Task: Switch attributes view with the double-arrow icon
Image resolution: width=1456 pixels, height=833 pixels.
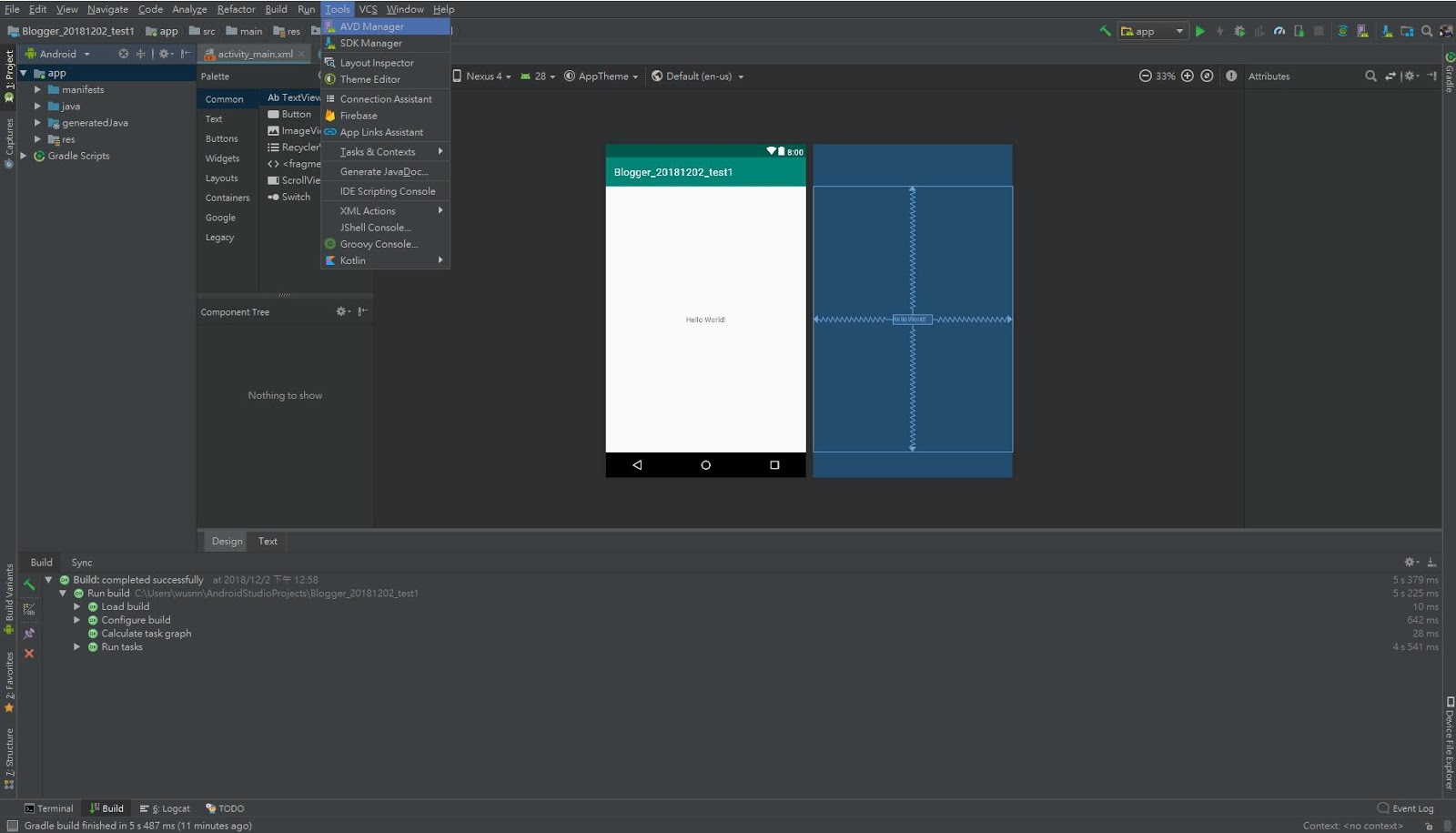Action: pos(1390,76)
